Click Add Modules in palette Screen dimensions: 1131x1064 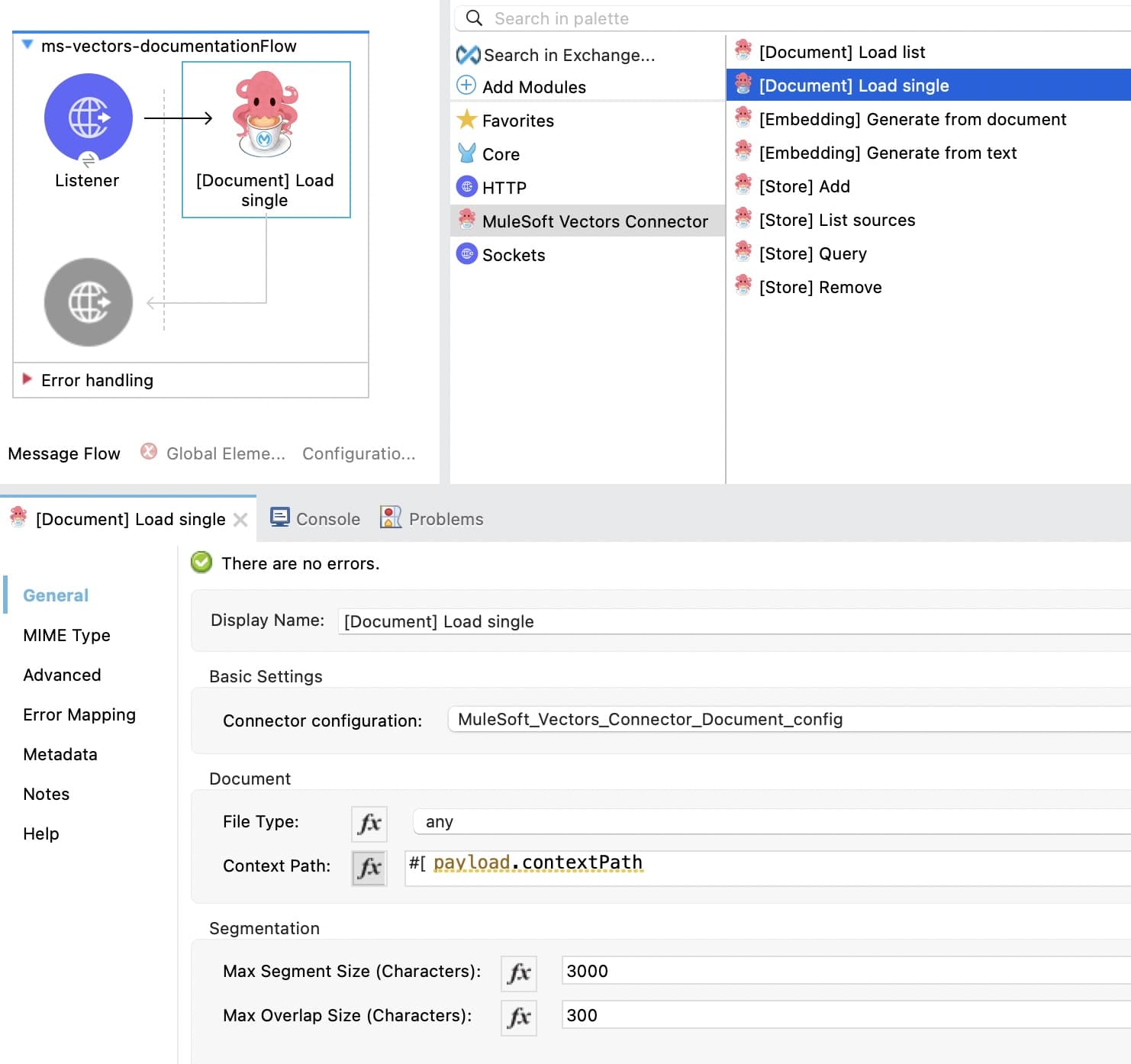534,87
